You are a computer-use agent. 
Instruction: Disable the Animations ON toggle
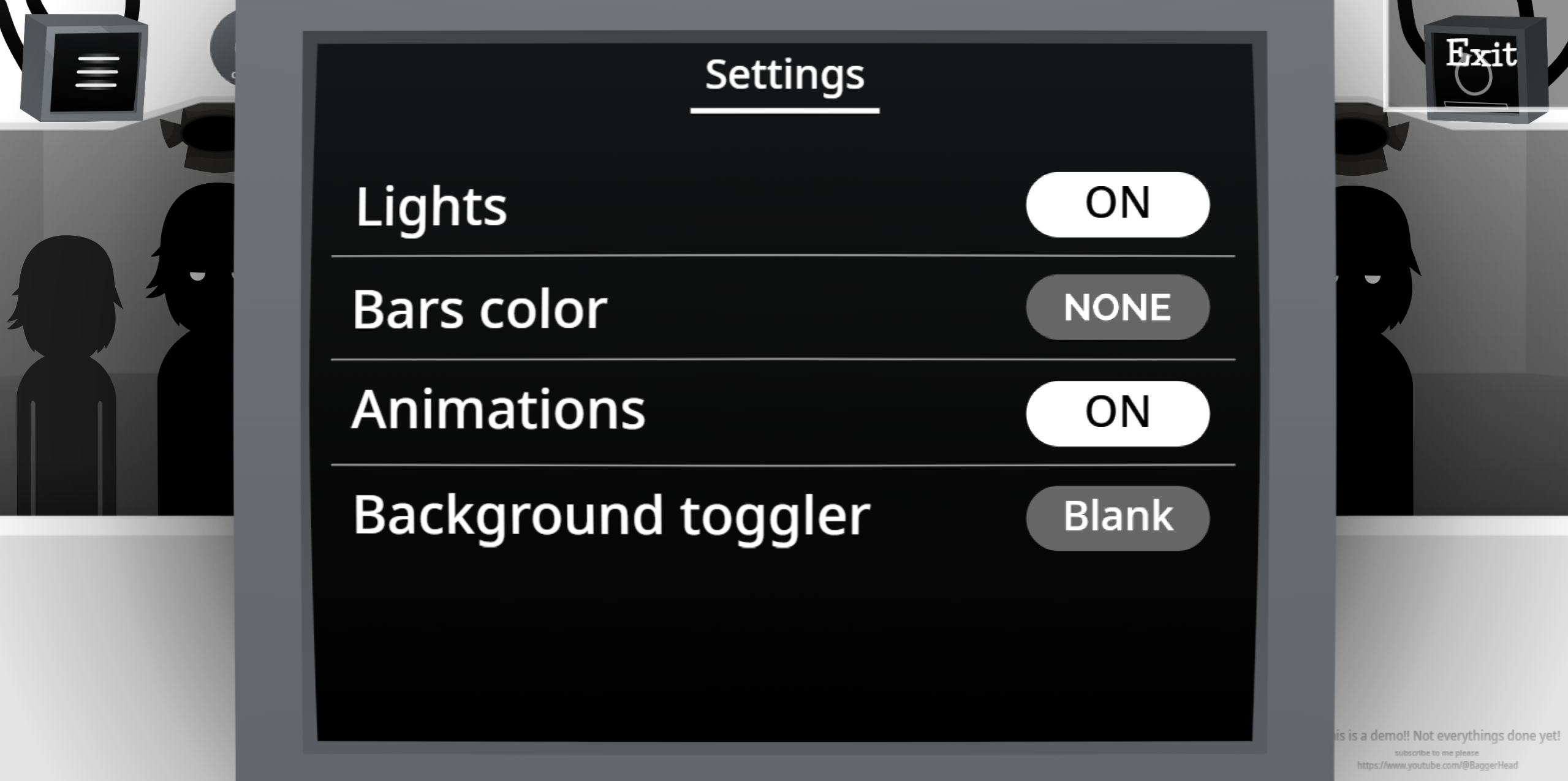tap(1117, 413)
